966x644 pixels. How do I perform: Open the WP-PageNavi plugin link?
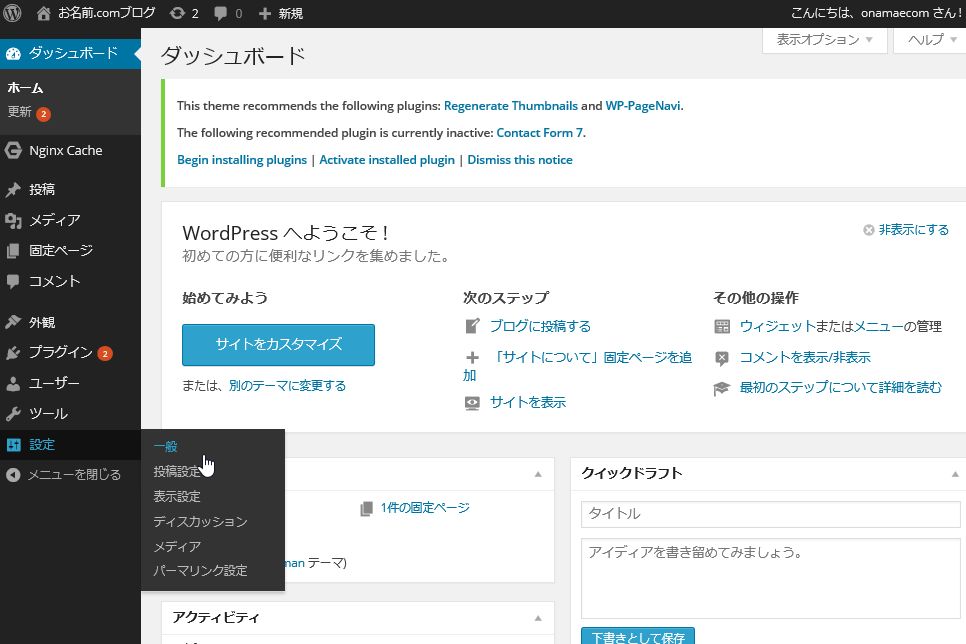pos(643,106)
